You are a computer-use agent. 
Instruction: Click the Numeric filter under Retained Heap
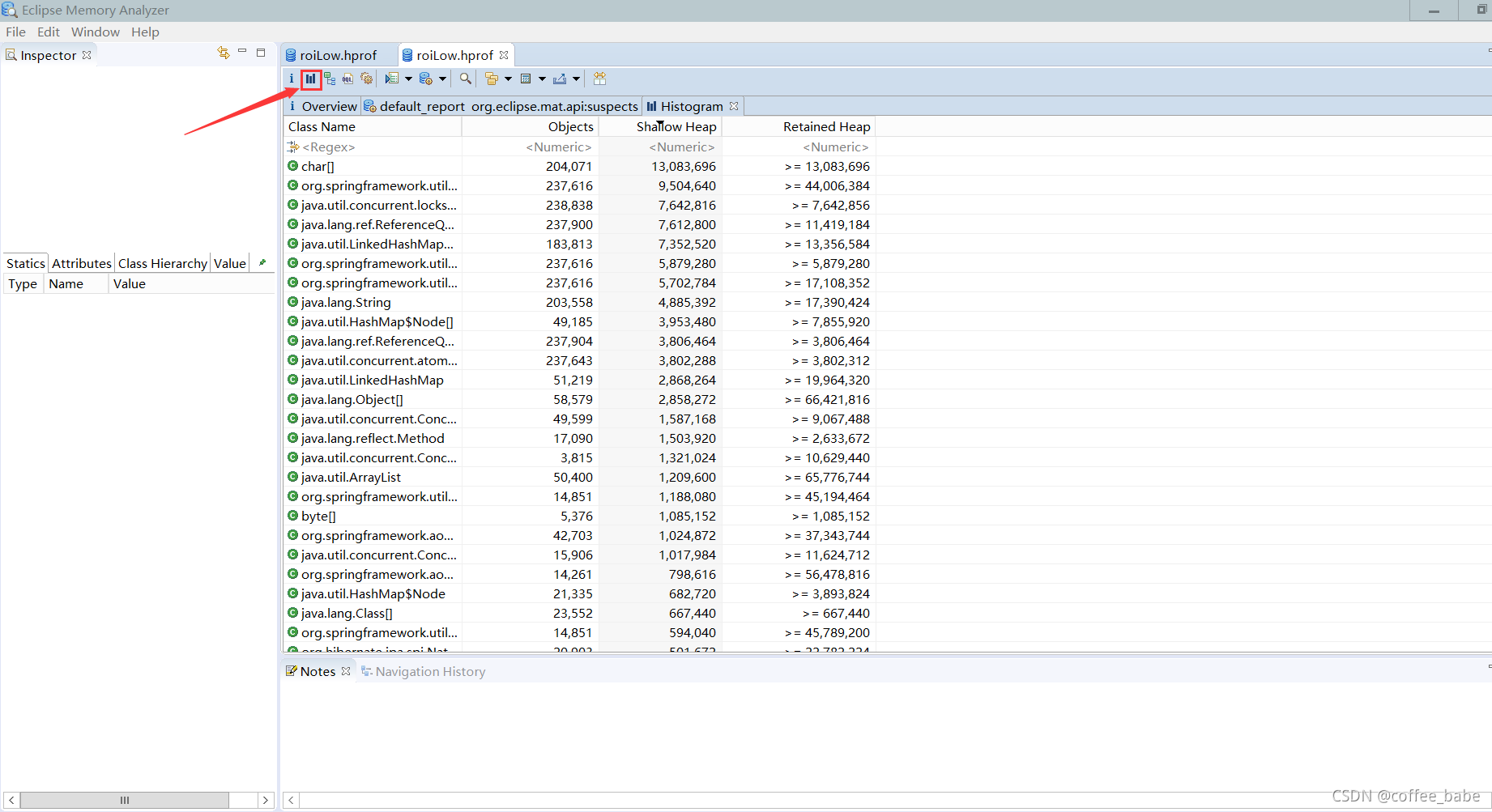point(799,147)
